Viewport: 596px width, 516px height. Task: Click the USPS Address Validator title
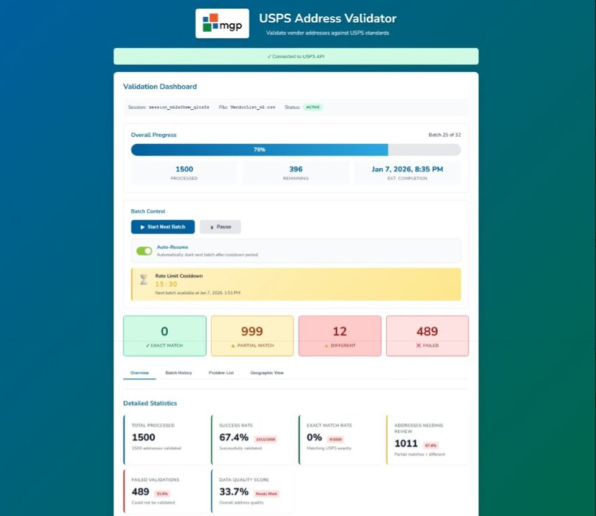328,18
